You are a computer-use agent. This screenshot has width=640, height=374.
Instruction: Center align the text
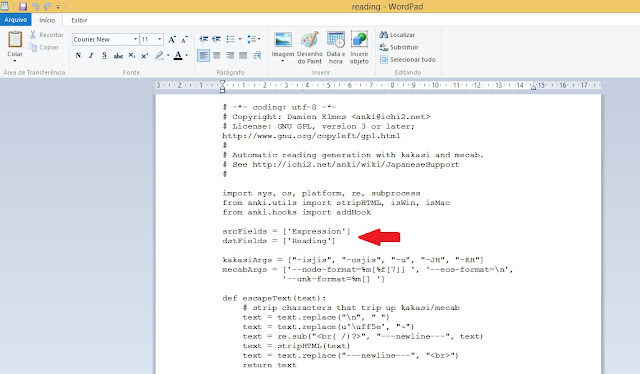point(217,55)
